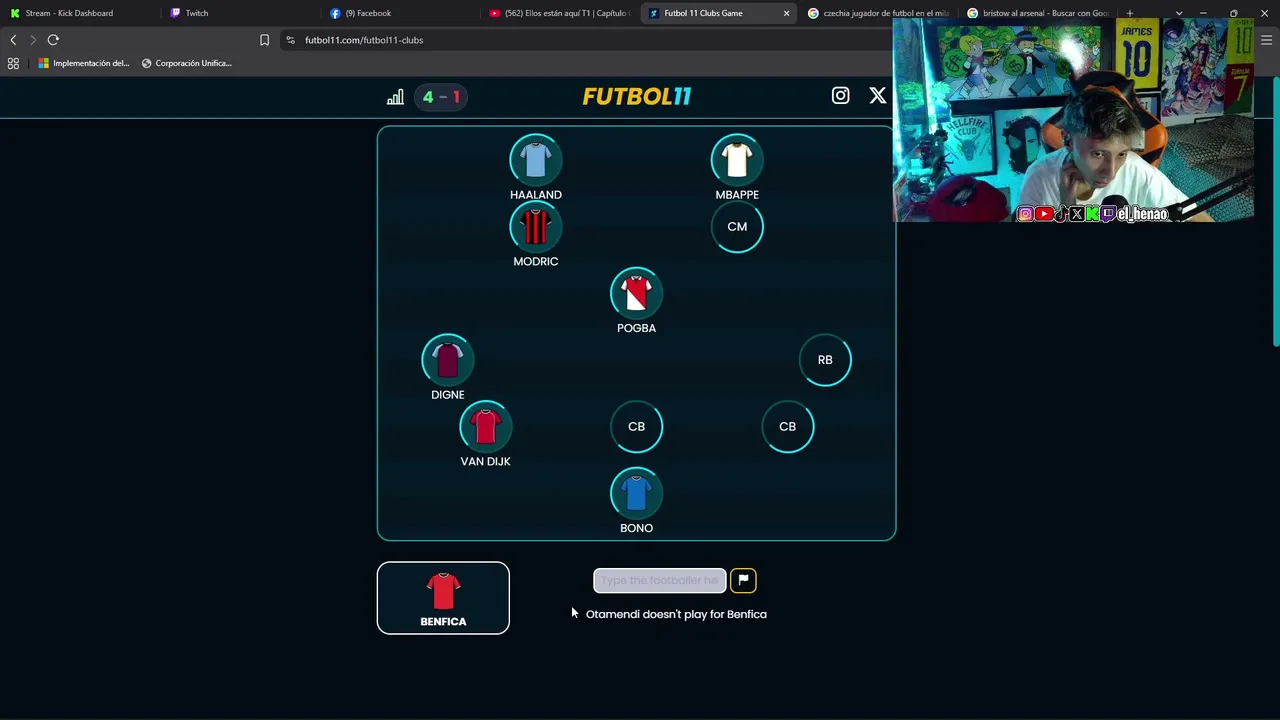
Task: Open the Futbol11 Instagram page
Action: pos(840,96)
